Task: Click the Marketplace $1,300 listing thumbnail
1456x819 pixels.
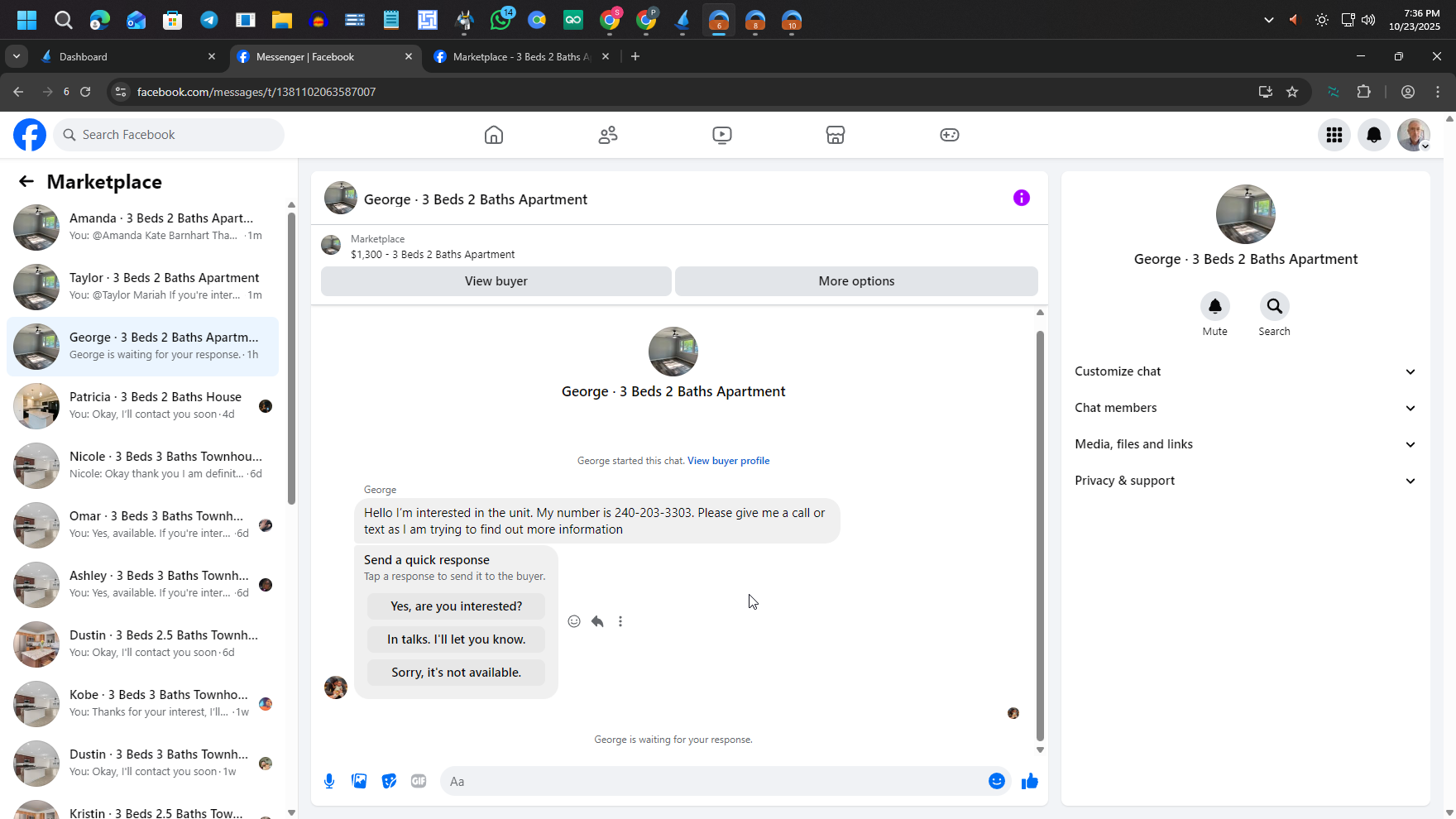Action: click(x=331, y=245)
